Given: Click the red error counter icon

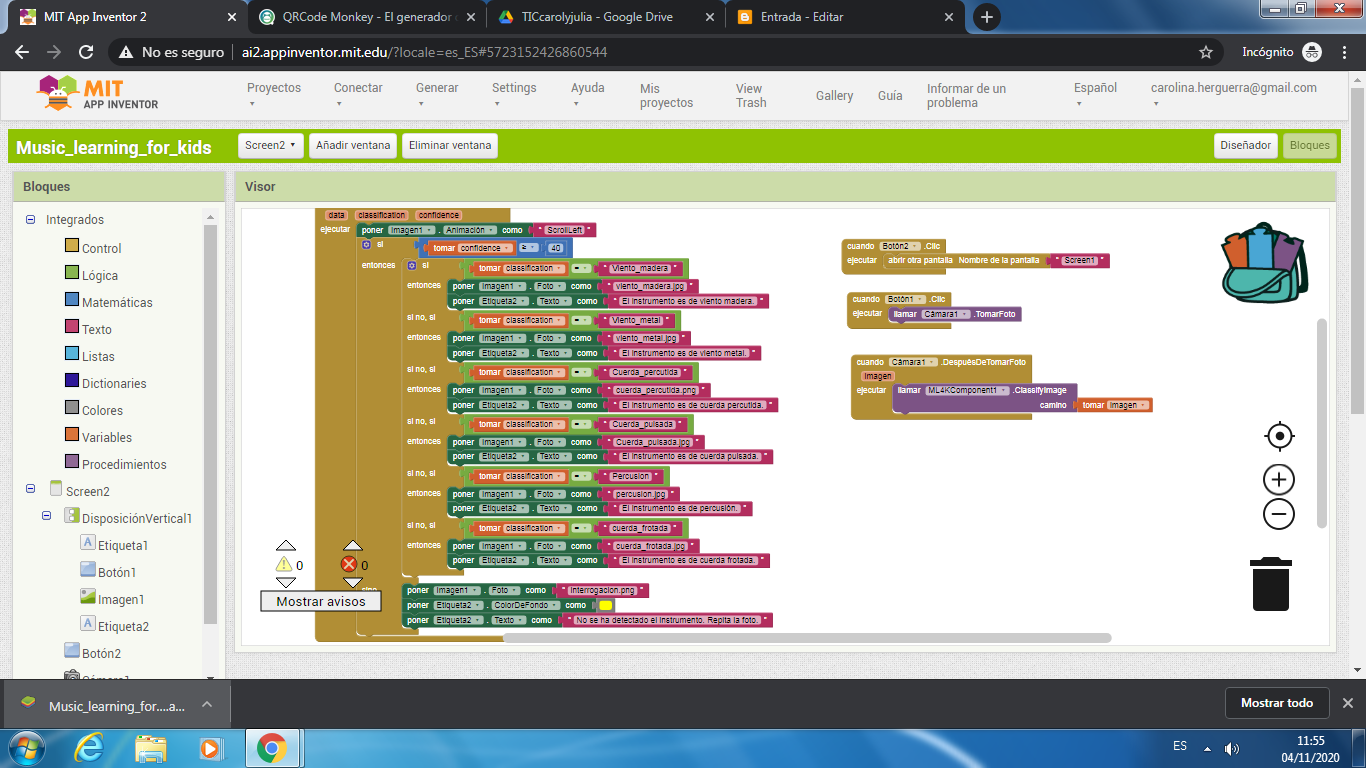Looking at the screenshot, I should click(x=350, y=565).
